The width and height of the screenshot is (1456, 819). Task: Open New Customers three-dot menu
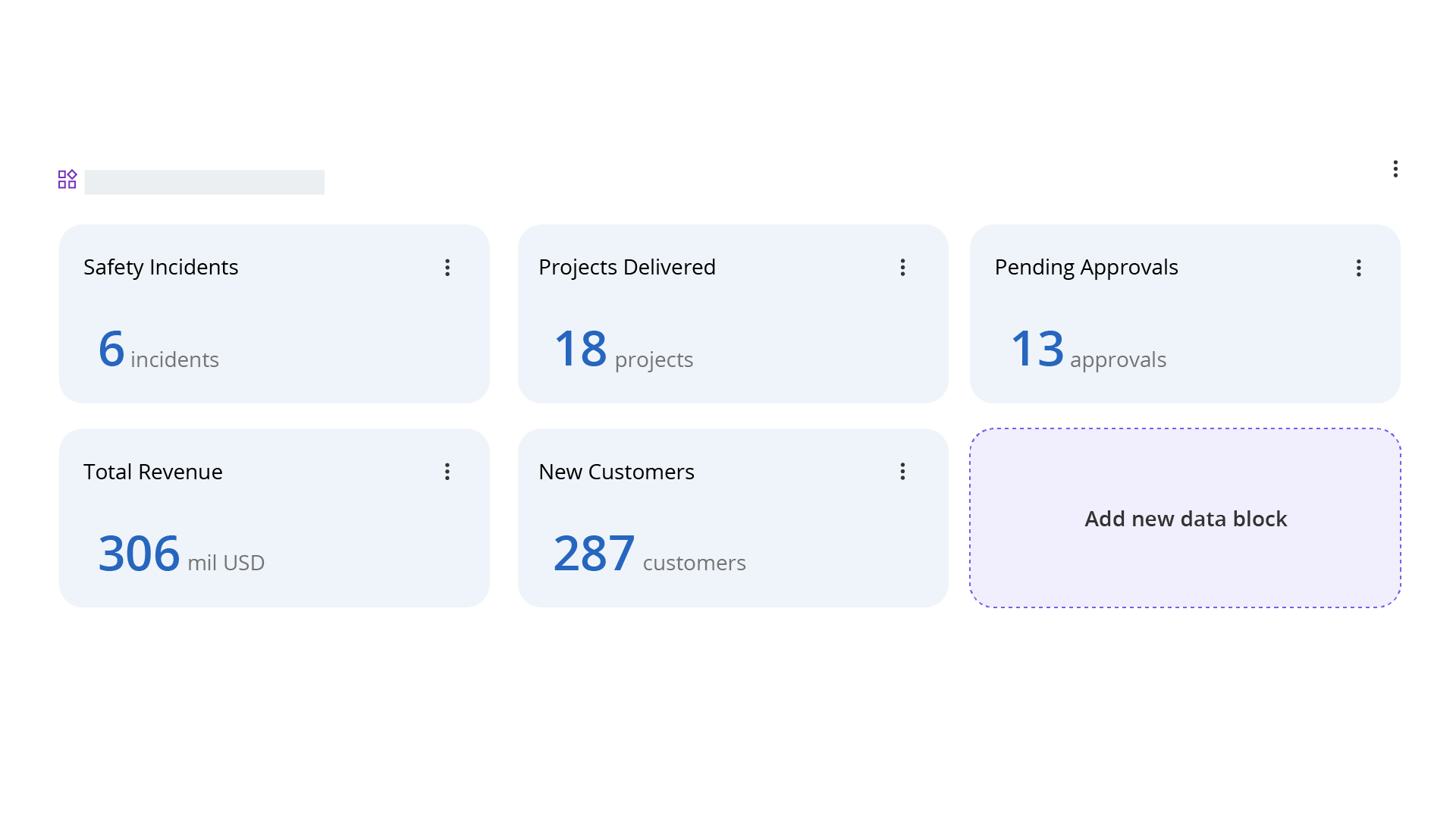point(902,472)
